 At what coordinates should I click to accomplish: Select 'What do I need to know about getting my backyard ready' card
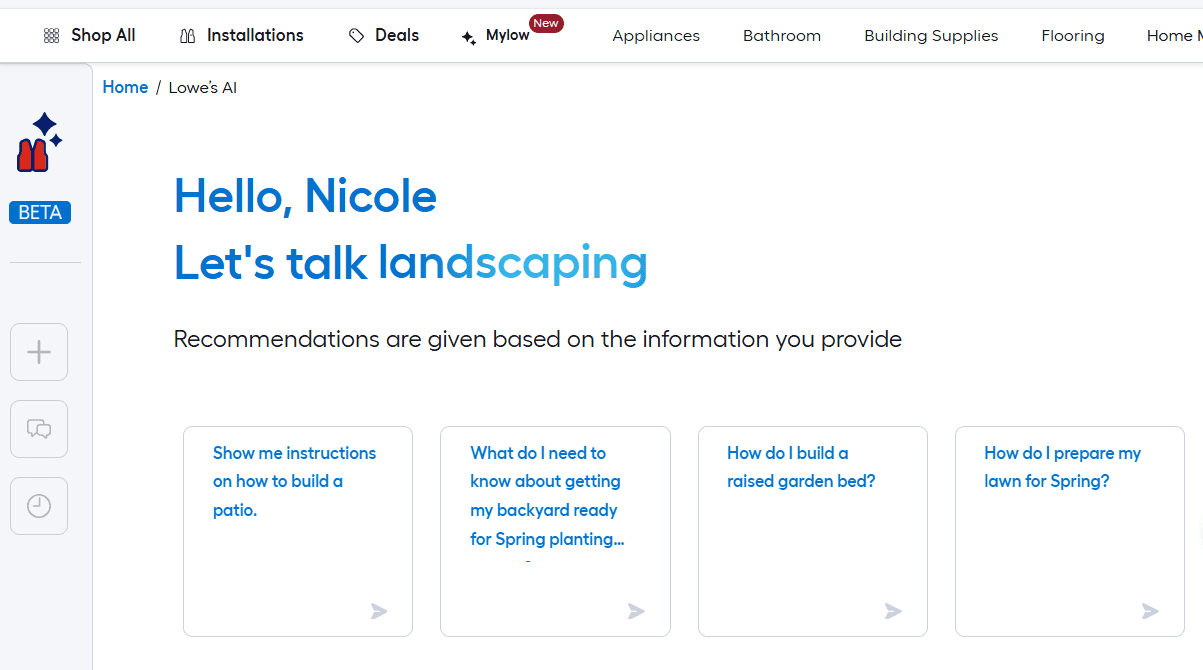tap(555, 531)
